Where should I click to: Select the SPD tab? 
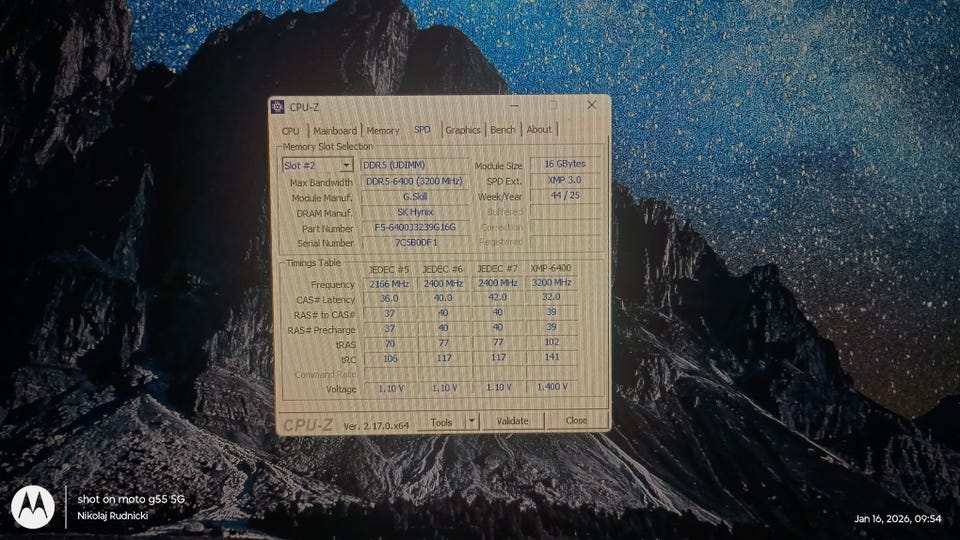click(422, 130)
